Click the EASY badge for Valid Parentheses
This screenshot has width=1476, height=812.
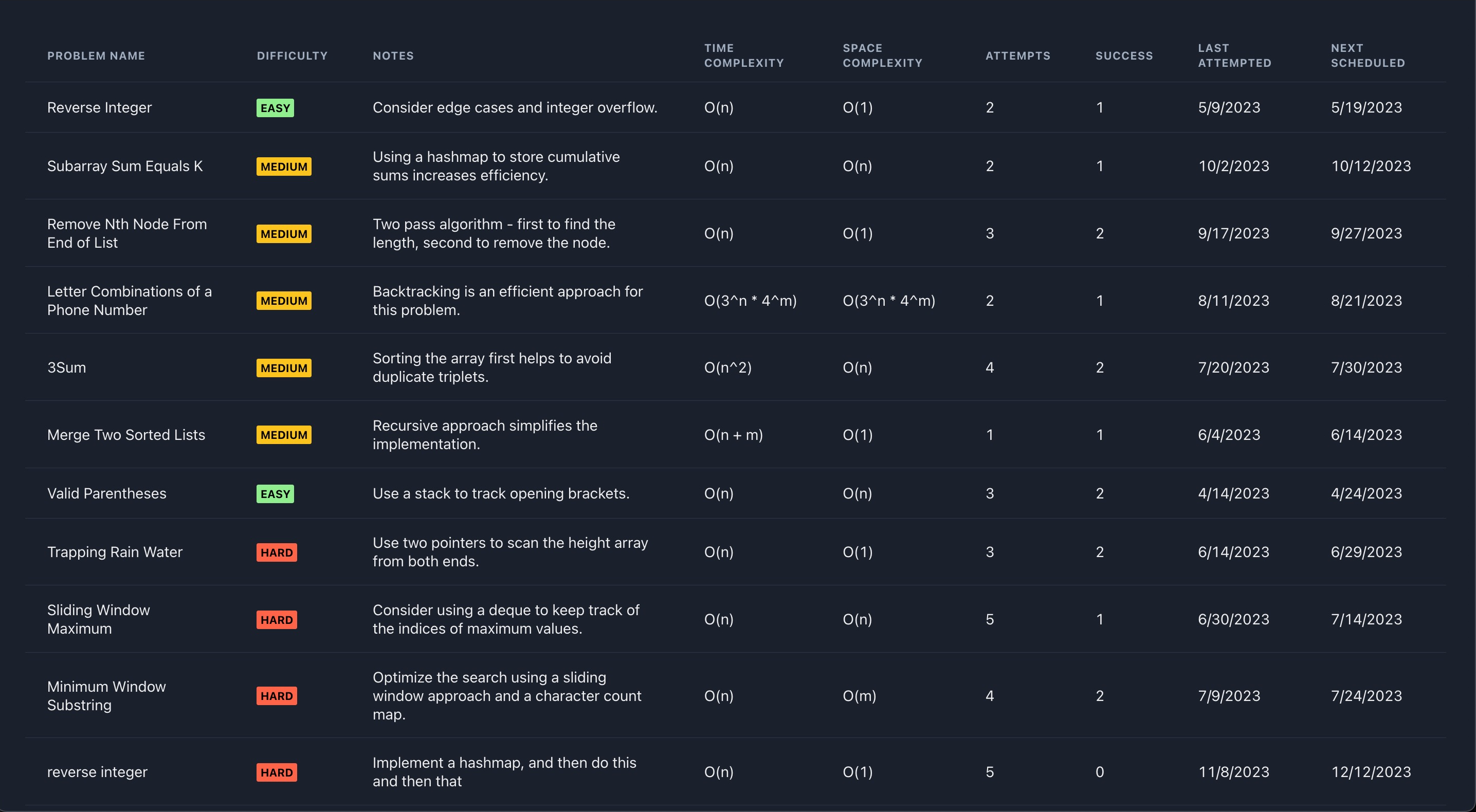point(275,493)
